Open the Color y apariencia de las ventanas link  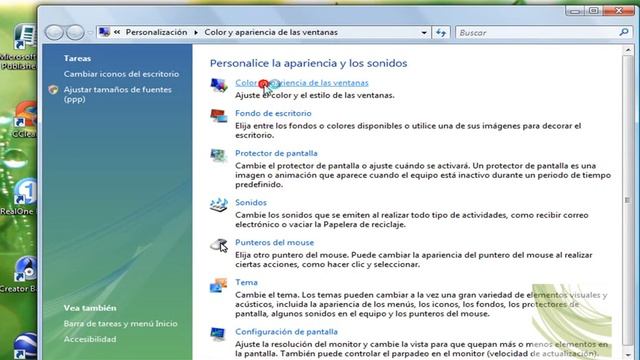(302, 83)
